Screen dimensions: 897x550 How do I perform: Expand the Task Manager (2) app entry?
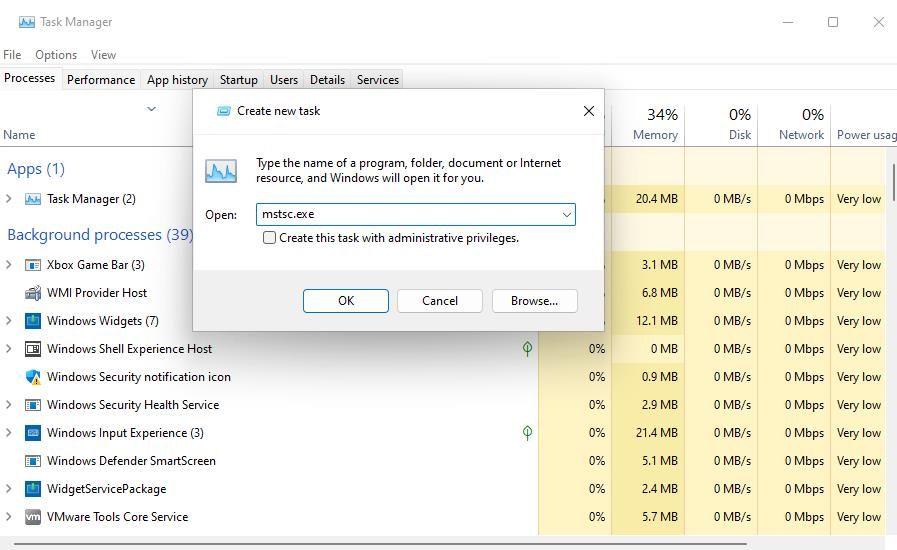tap(9, 199)
